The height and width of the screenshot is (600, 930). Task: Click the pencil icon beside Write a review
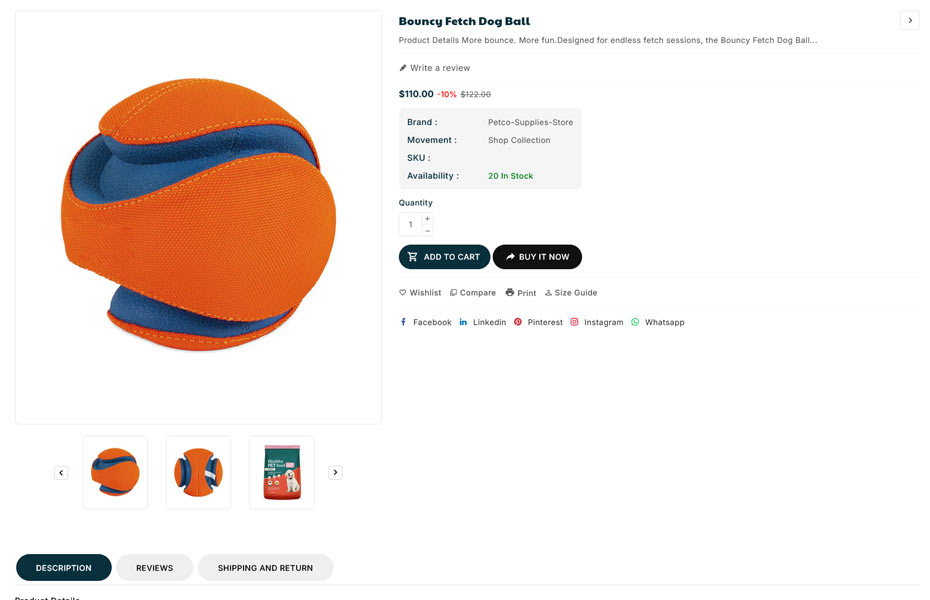tap(403, 68)
